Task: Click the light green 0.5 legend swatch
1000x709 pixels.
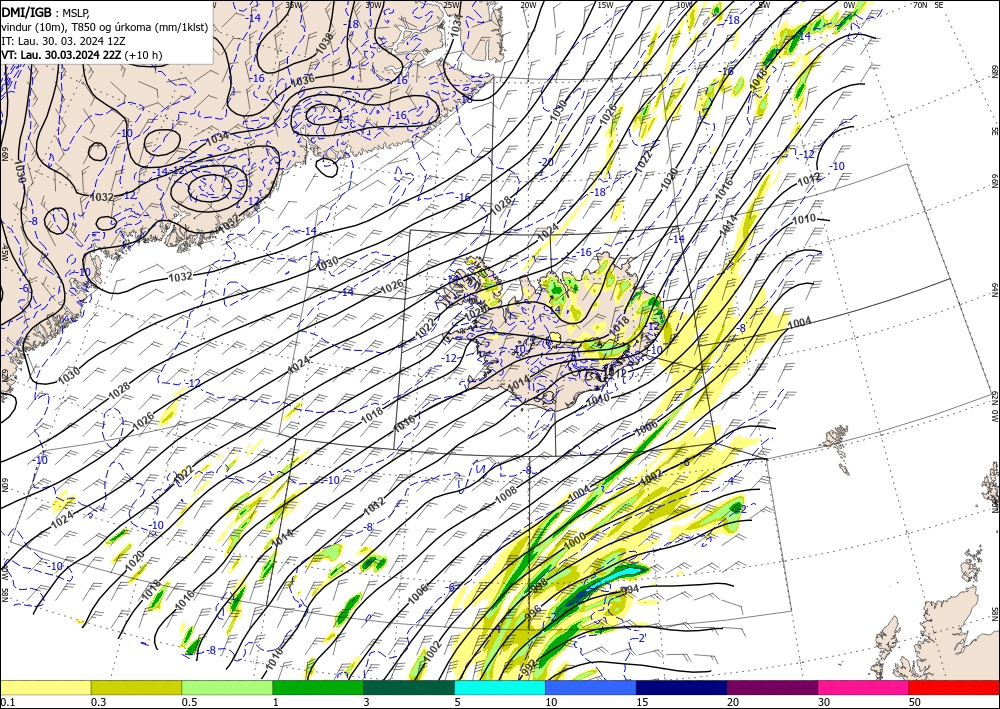Action: (227, 687)
